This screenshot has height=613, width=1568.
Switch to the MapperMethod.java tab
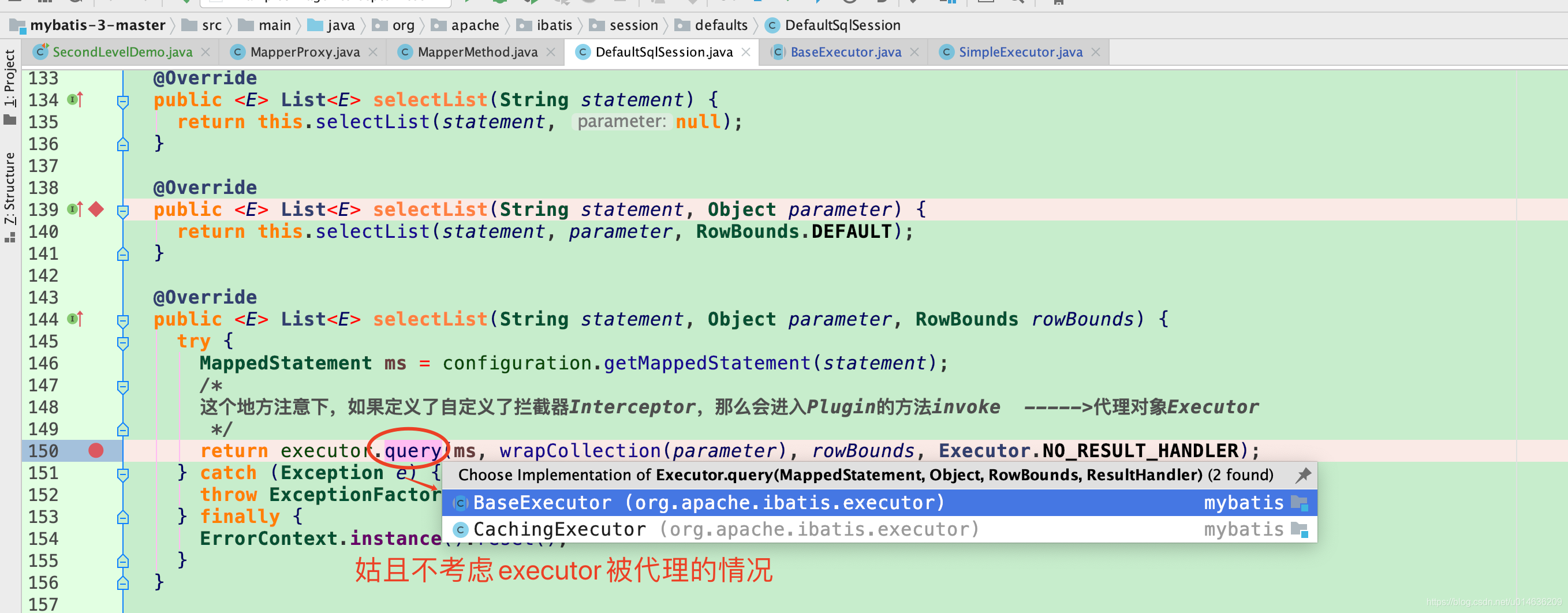(477, 53)
